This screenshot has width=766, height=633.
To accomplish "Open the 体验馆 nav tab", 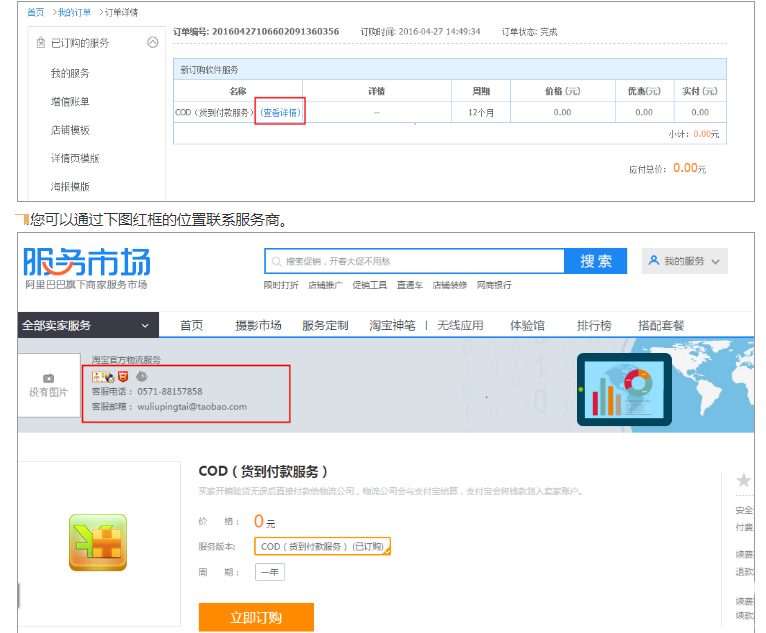I will click(527, 325).
